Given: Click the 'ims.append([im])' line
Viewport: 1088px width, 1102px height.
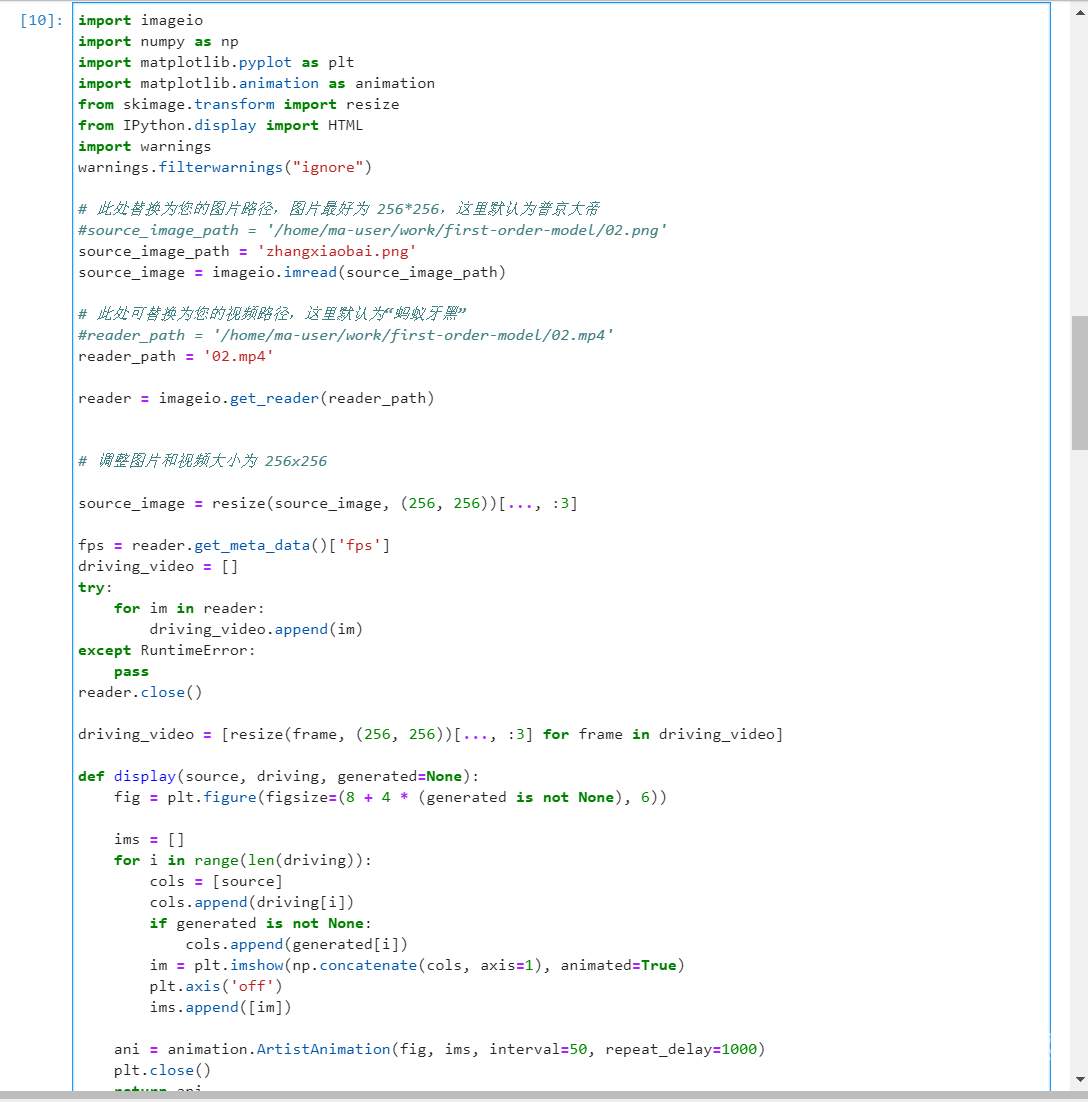Looking at the screenshot, I should pos(220,1008).
